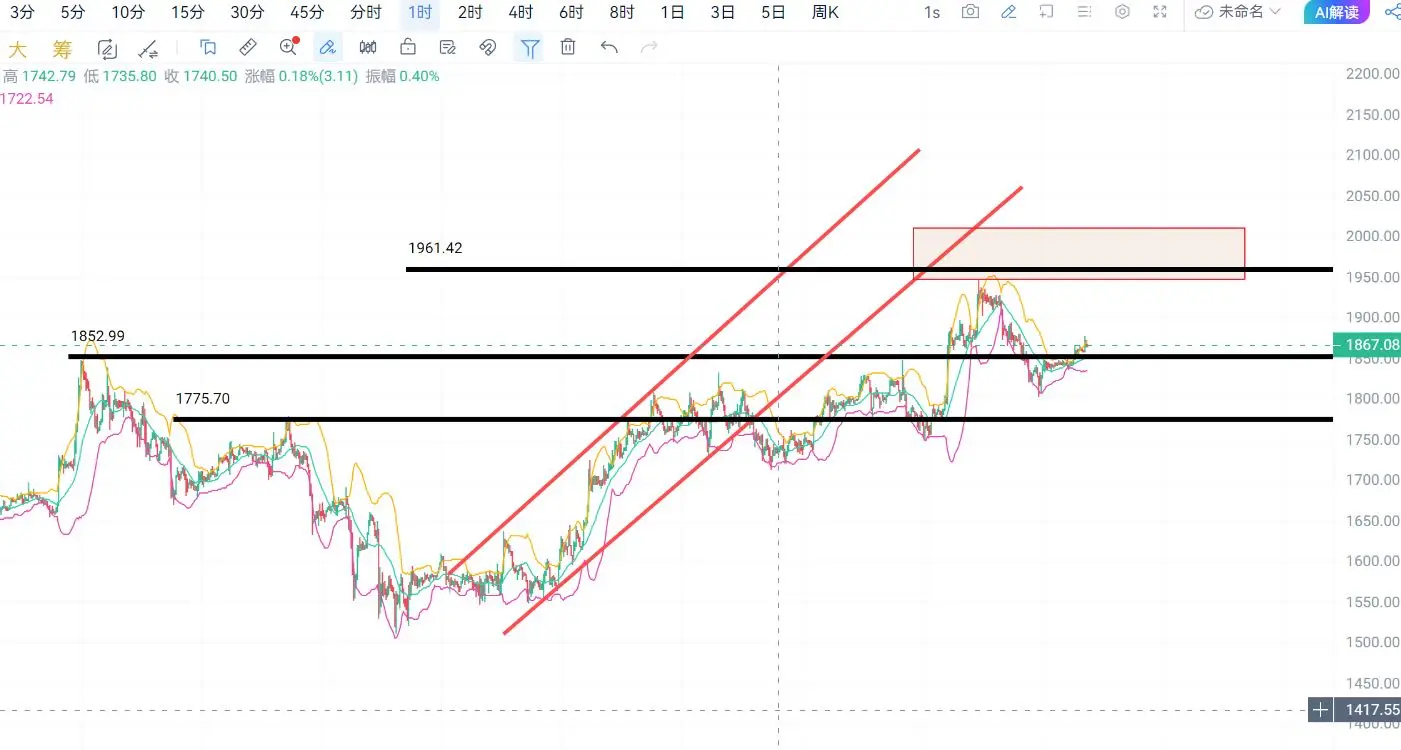Undo the last drawing action
This screenshot has width=1401, height=750.
click(609, 47)
